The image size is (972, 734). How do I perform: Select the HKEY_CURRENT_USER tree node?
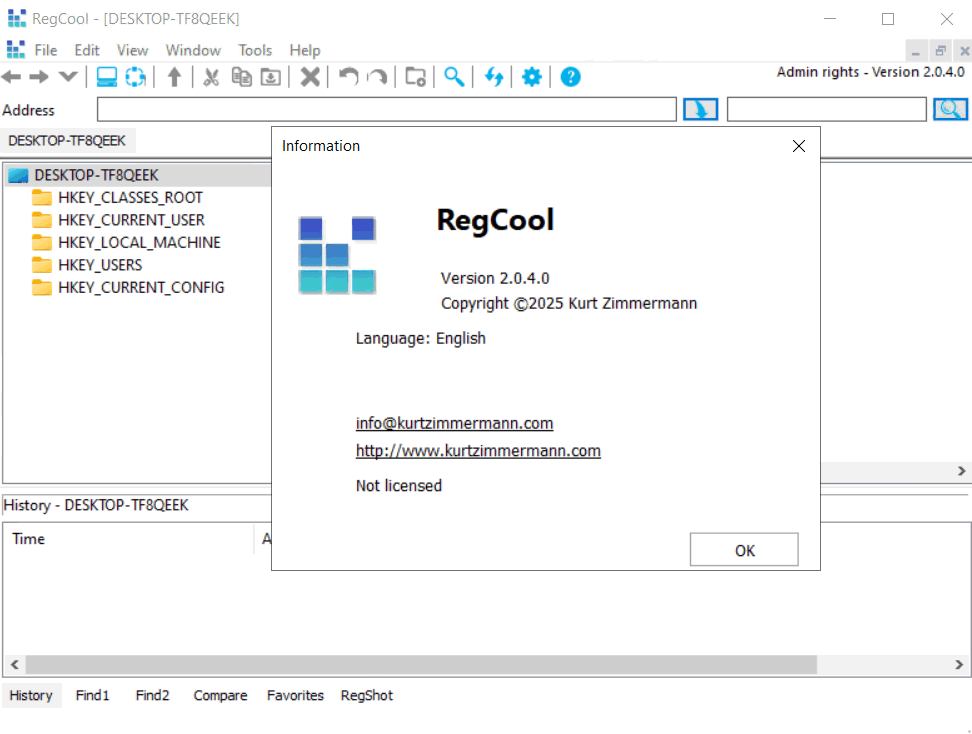click(131, 220)
